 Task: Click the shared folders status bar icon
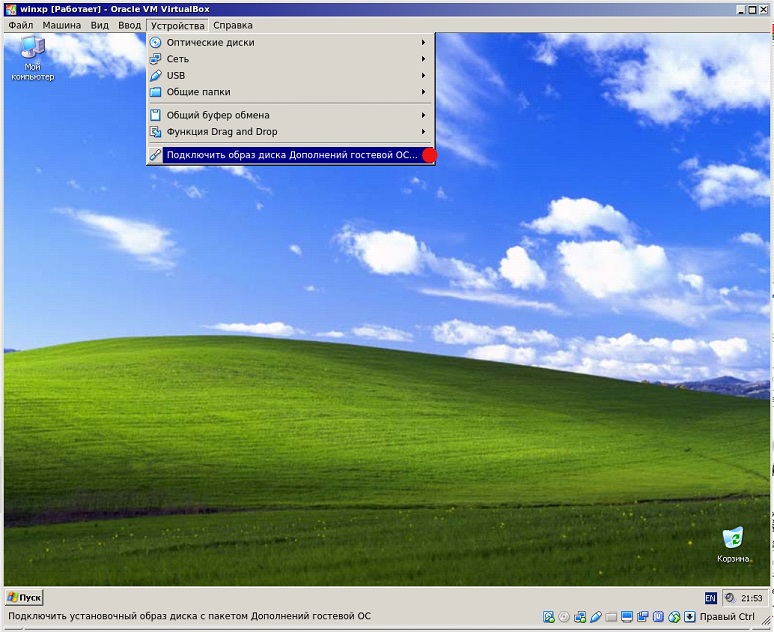point(611,617)
